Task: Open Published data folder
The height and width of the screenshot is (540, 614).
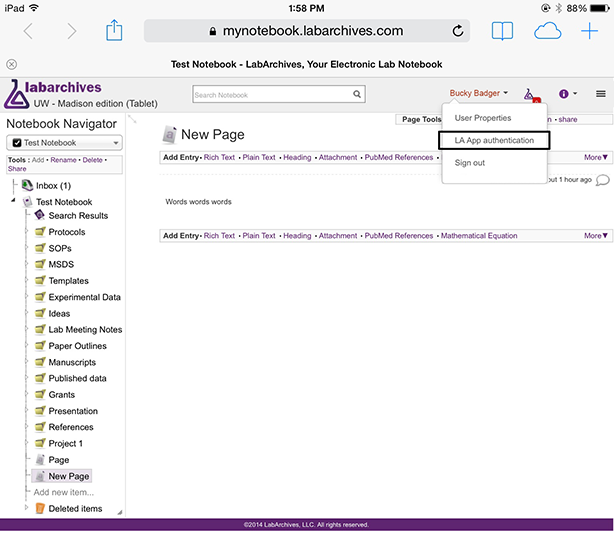Action: pos(77,378)
